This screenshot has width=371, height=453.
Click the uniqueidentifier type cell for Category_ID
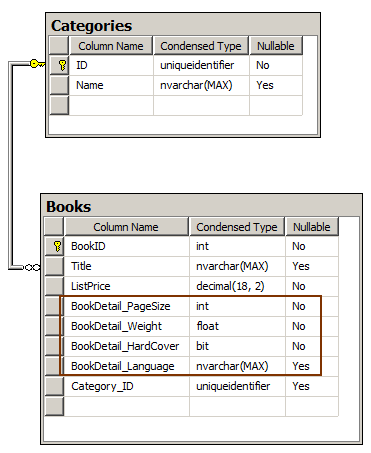(237, 386)
